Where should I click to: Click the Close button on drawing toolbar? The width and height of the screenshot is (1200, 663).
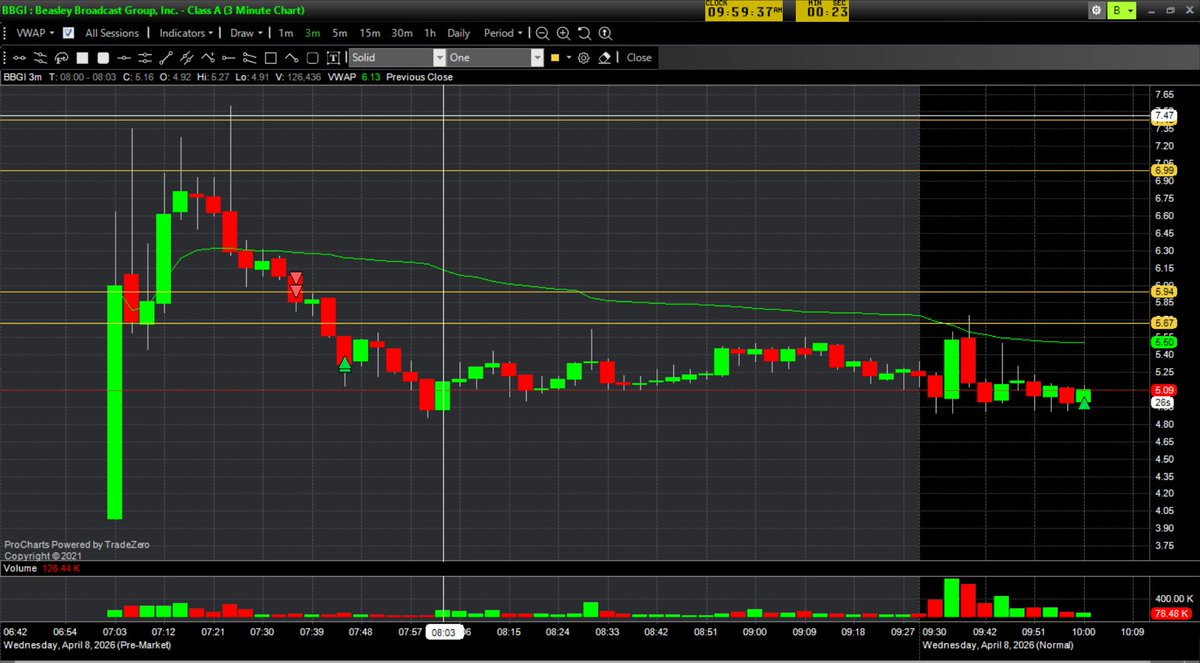tap(638, 58)
